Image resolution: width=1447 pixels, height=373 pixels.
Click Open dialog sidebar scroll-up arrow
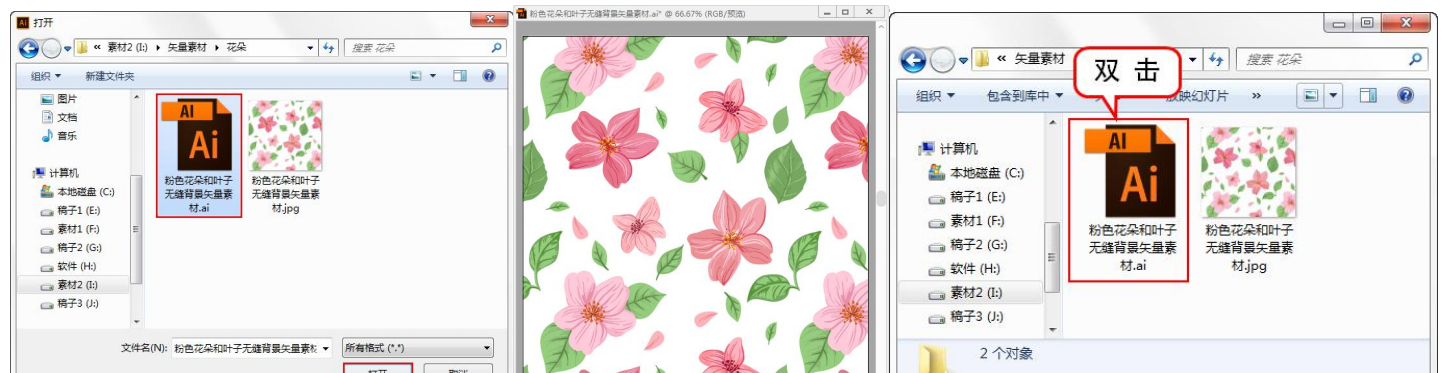pyautogui.click(x=137, y=98)
